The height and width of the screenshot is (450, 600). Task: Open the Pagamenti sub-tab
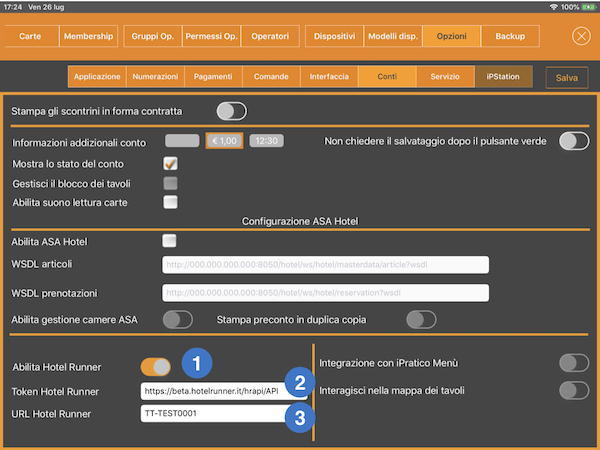pos(213,77)
